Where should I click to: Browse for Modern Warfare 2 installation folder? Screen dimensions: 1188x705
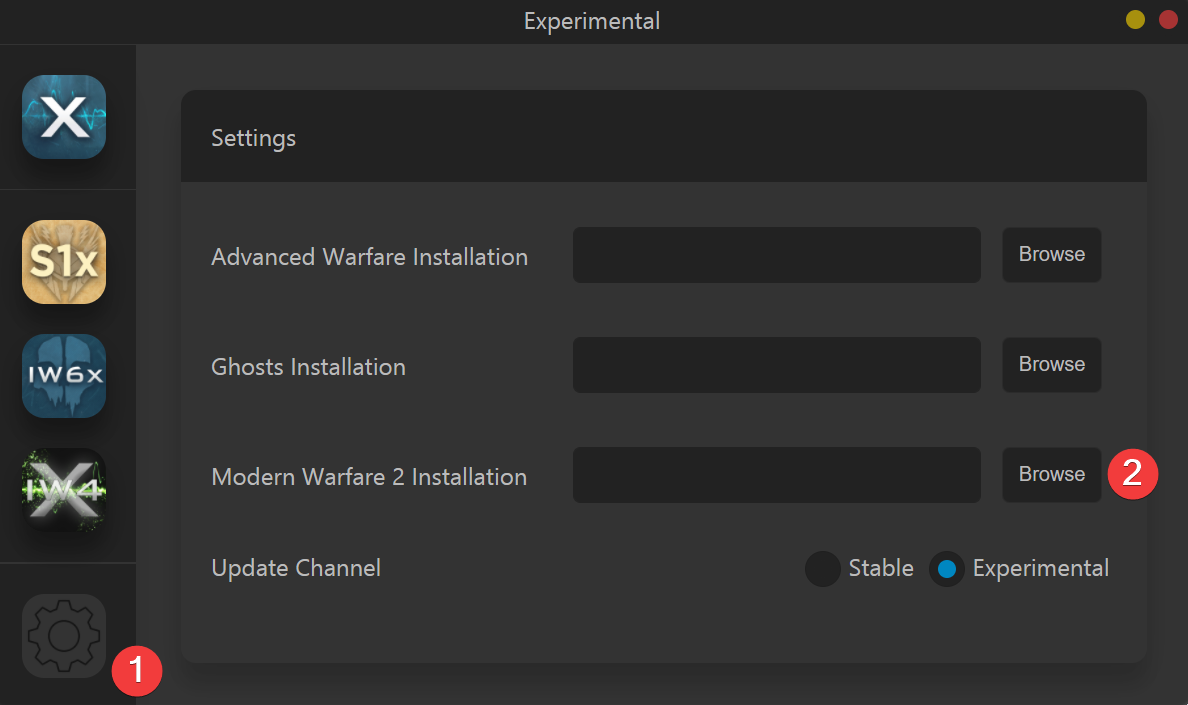[x=1052, y=475]
